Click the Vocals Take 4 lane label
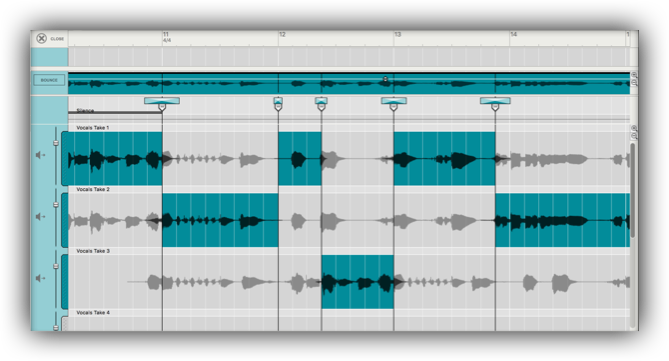 93,312
